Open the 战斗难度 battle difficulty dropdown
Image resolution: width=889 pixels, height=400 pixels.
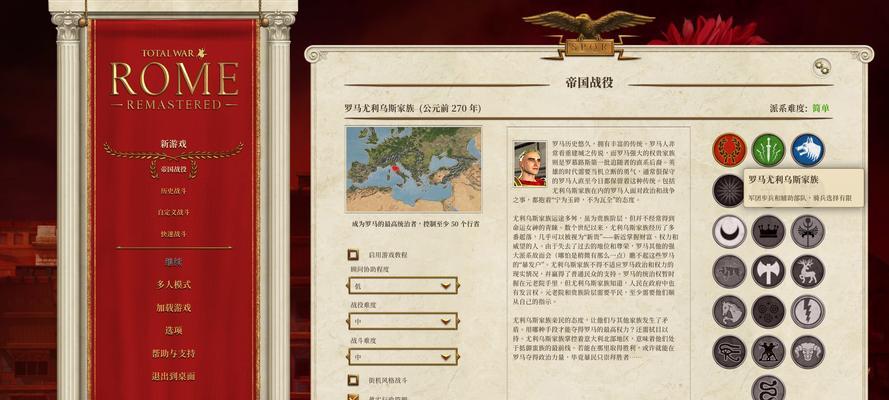403,357
